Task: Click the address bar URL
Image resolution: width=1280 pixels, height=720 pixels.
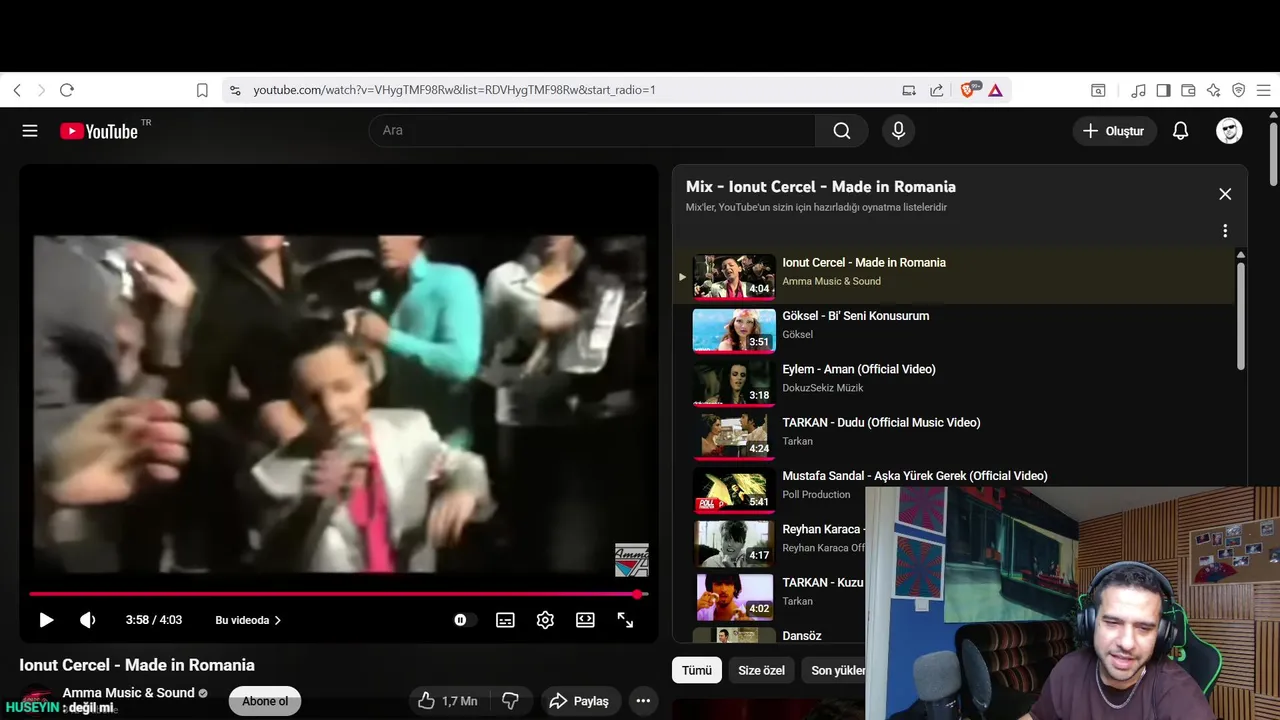Action: point(455,90)
